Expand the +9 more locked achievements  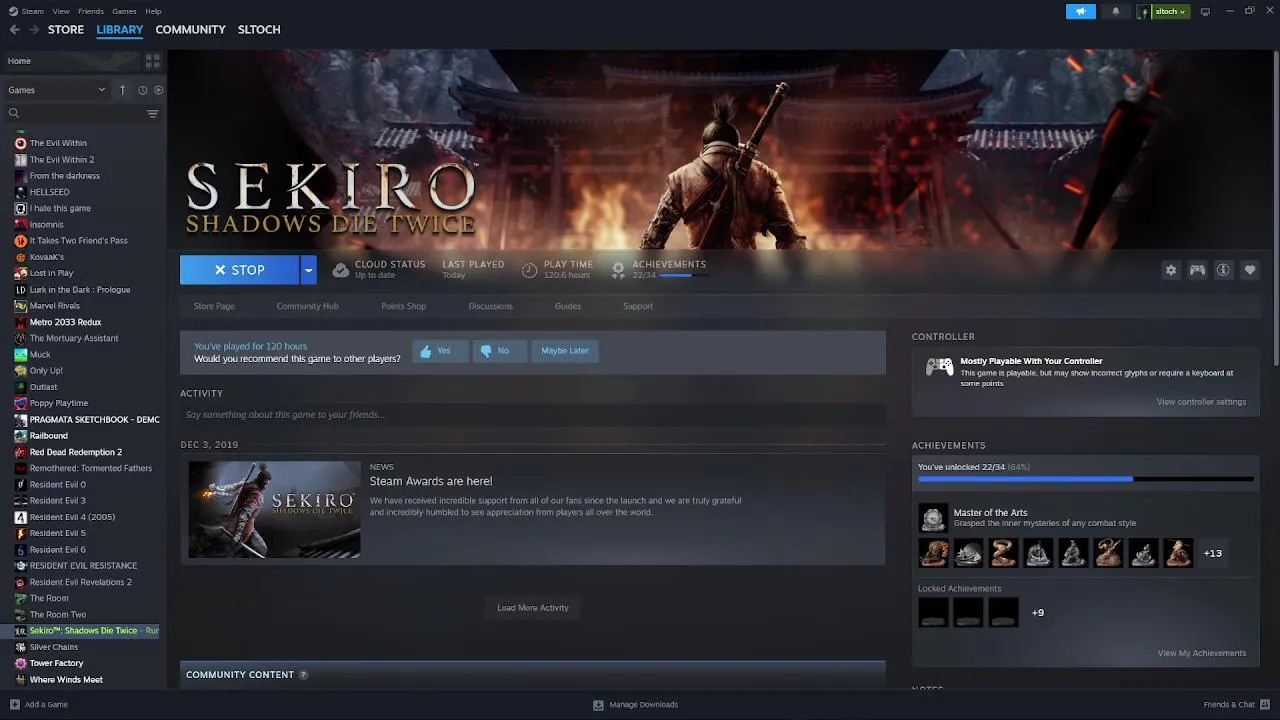1037,613
